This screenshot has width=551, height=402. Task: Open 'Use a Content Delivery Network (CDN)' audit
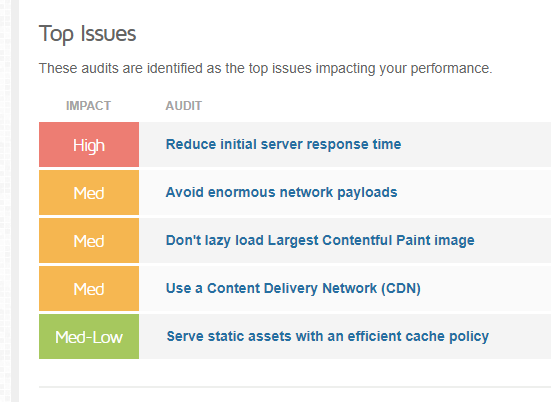click(293, 288)
